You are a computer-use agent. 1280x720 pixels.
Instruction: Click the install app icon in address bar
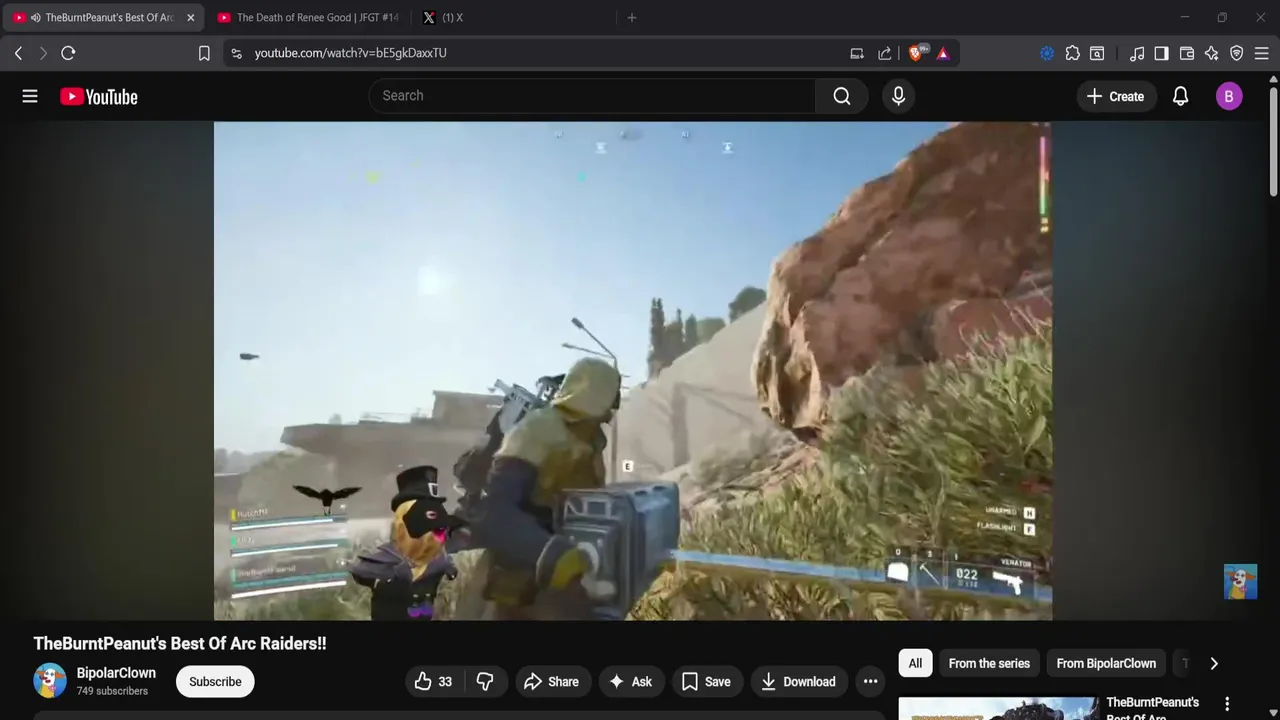point(857,53)
